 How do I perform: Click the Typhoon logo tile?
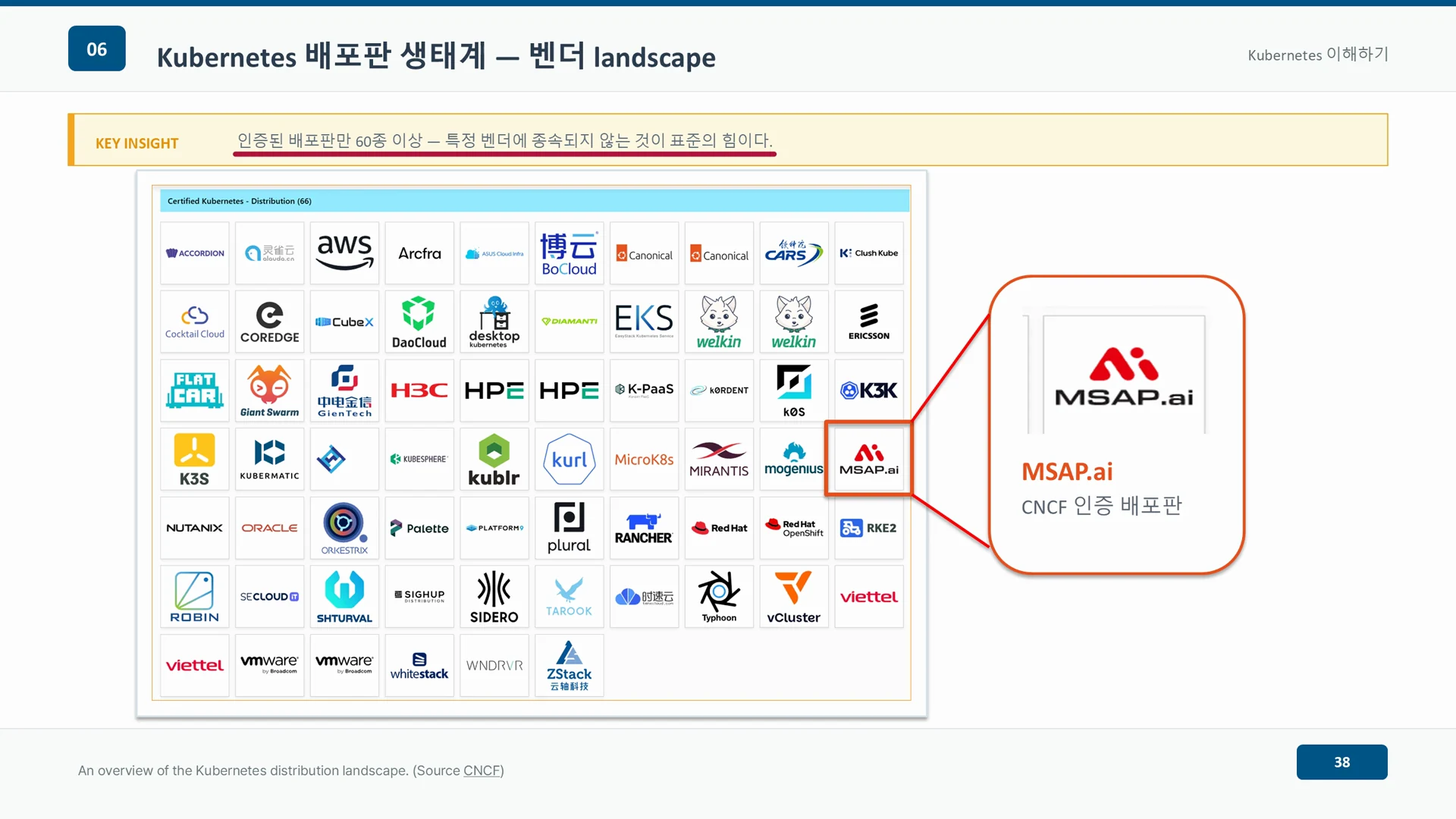719,597
